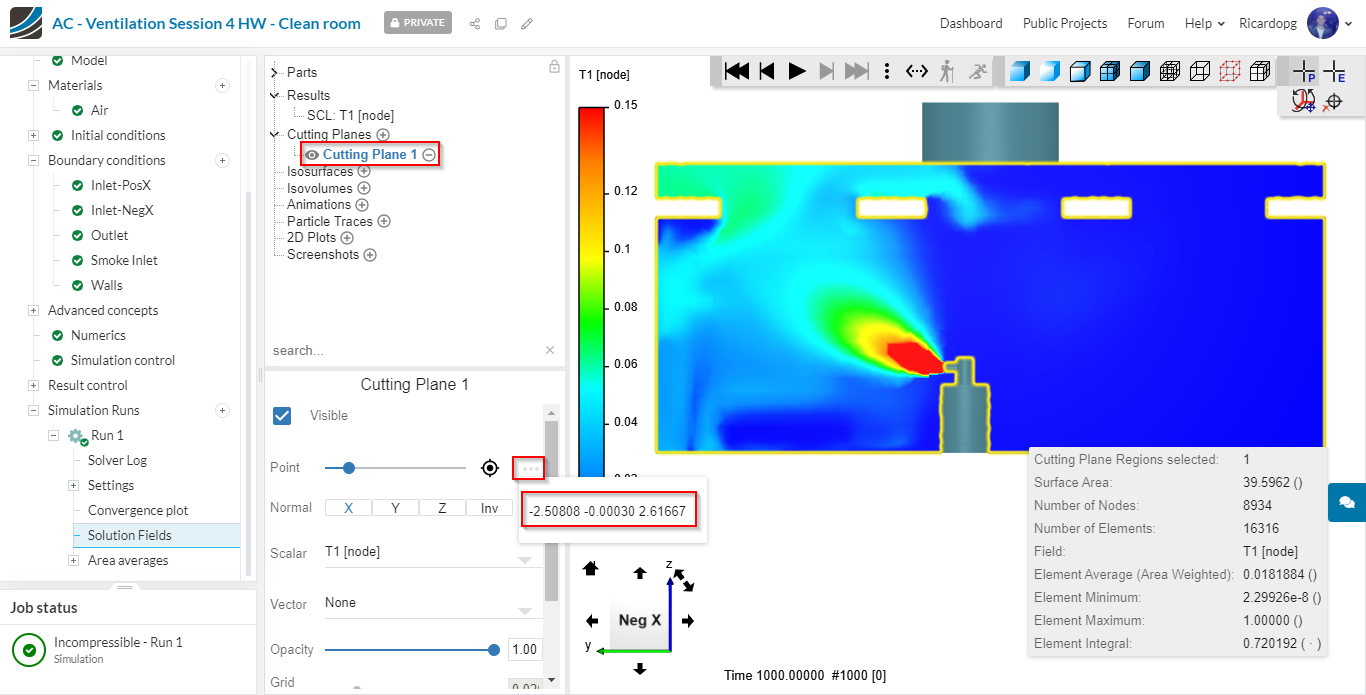The image size is (1366, 695).
Task: Remove Cutting Plane 1 with minus icon
Action: [429, 155]
